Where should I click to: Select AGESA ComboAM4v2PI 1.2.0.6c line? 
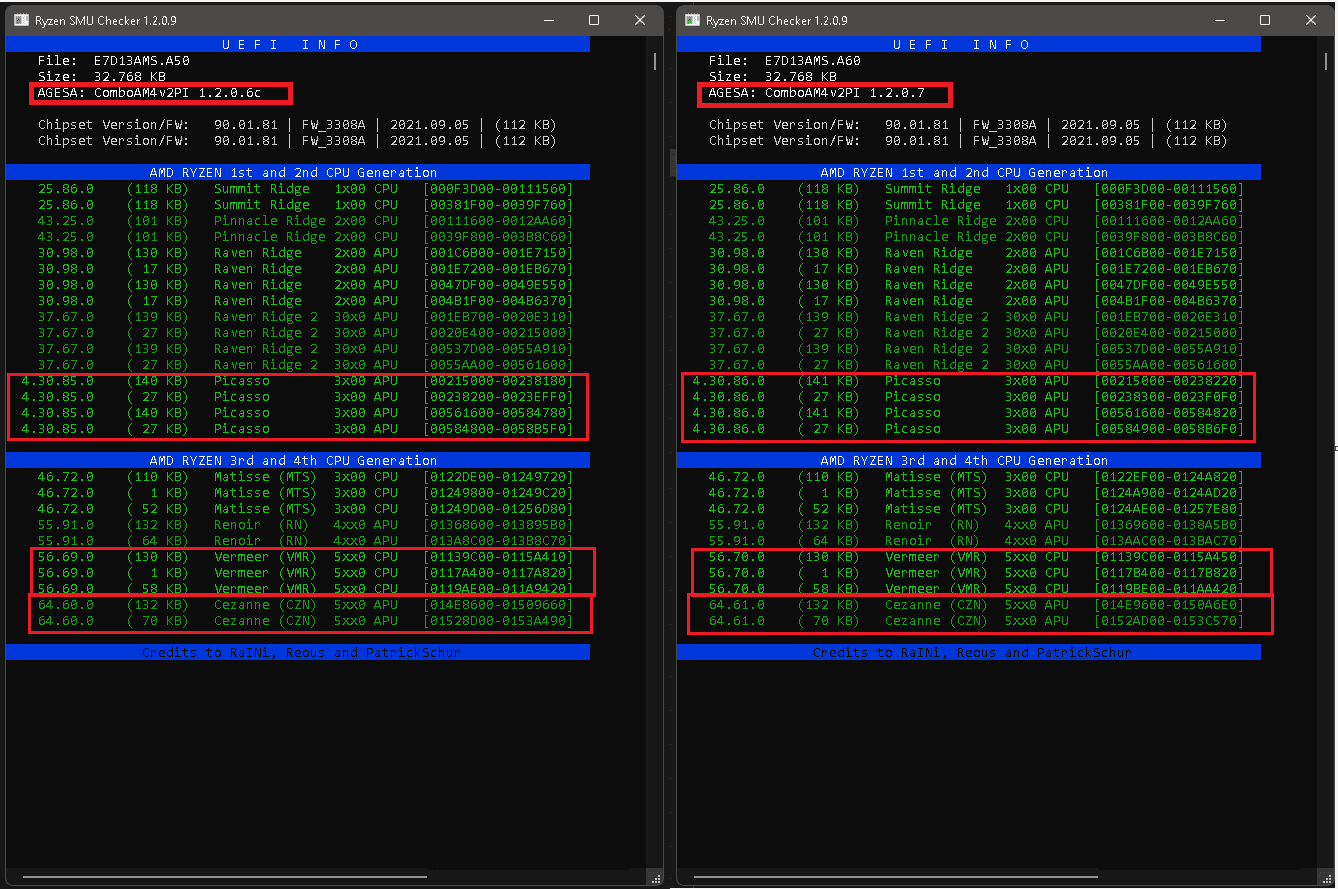tap(150, 93)
